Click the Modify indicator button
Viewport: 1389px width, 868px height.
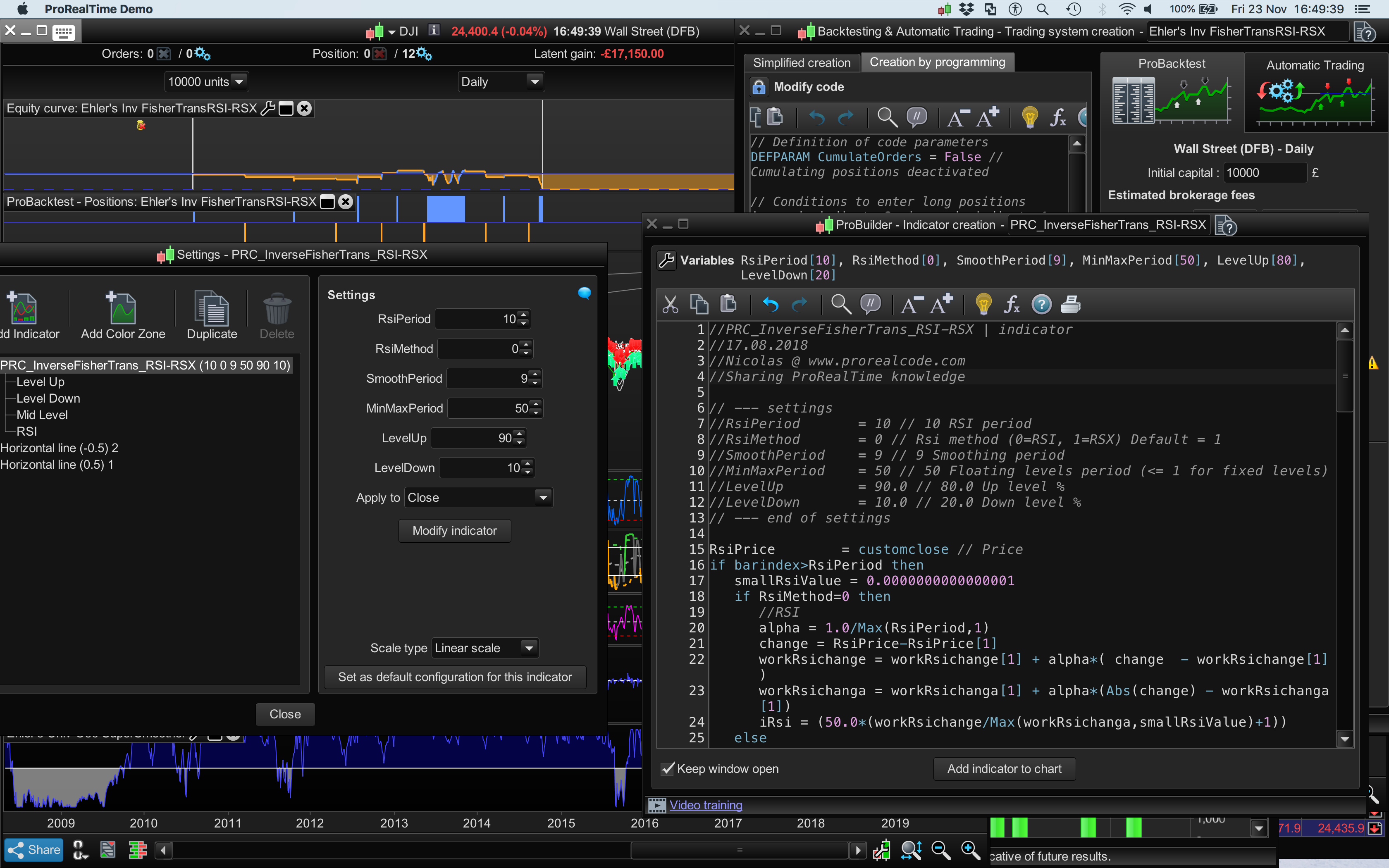pos(455,530)
